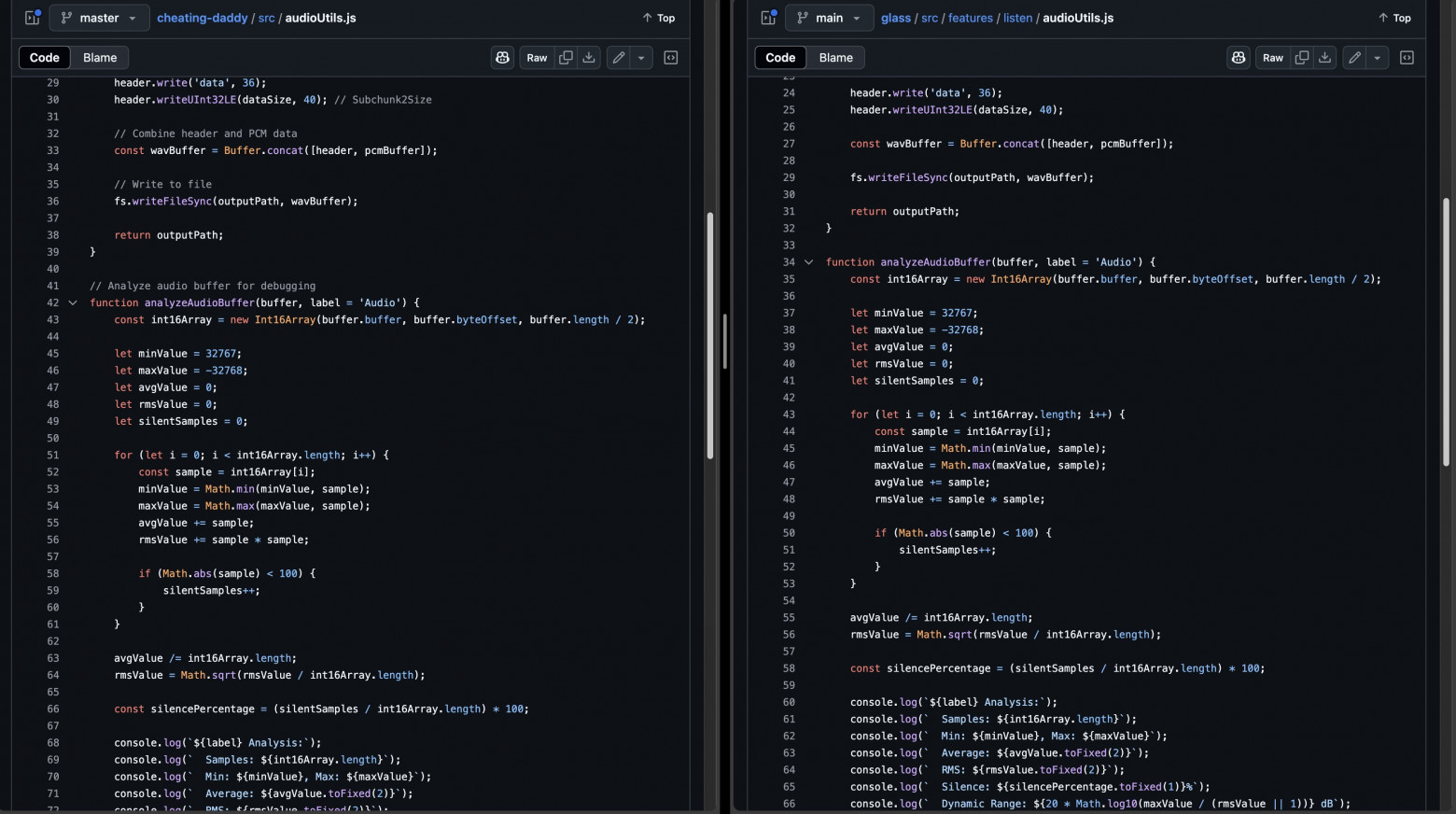Open symbols panel in left pane
The width and height of the screenshot is (1456, 814).
pos(671,58)
